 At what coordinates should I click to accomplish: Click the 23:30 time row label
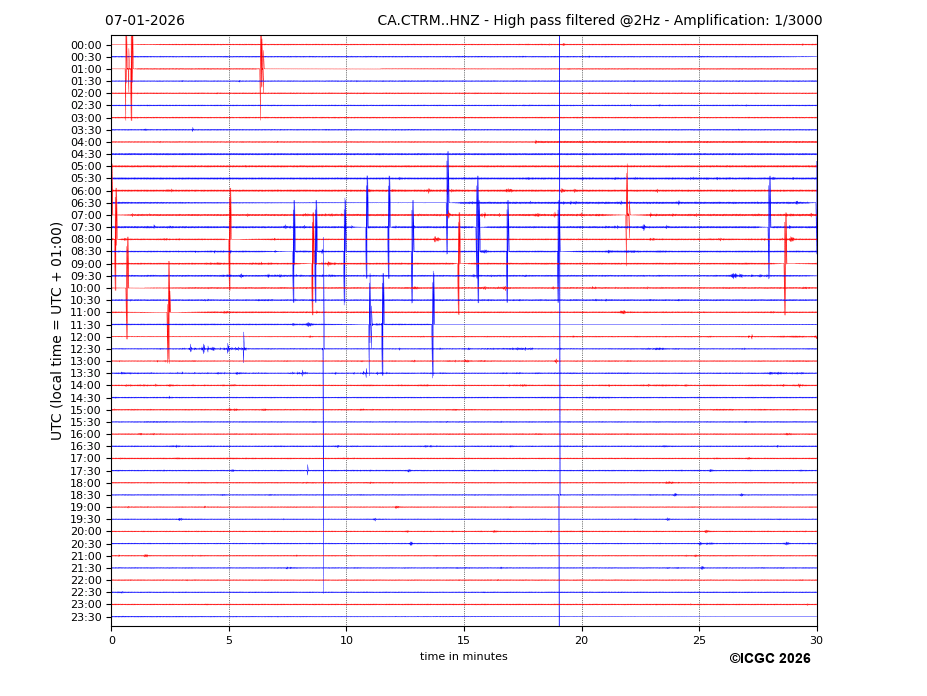pyautogui.click(x=86, y=617)
